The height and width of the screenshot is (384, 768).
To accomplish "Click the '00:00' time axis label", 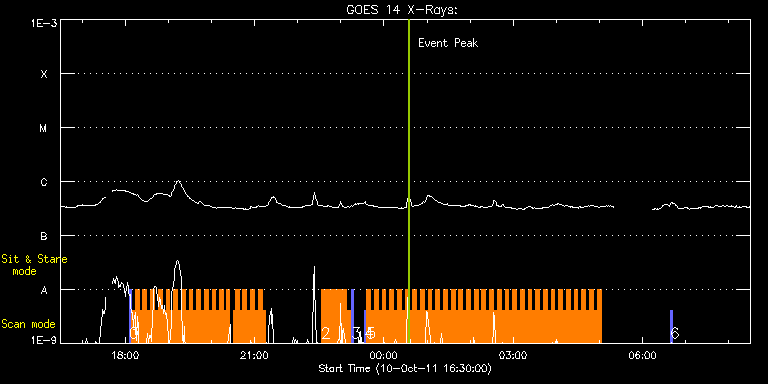I will coord(384,355).
